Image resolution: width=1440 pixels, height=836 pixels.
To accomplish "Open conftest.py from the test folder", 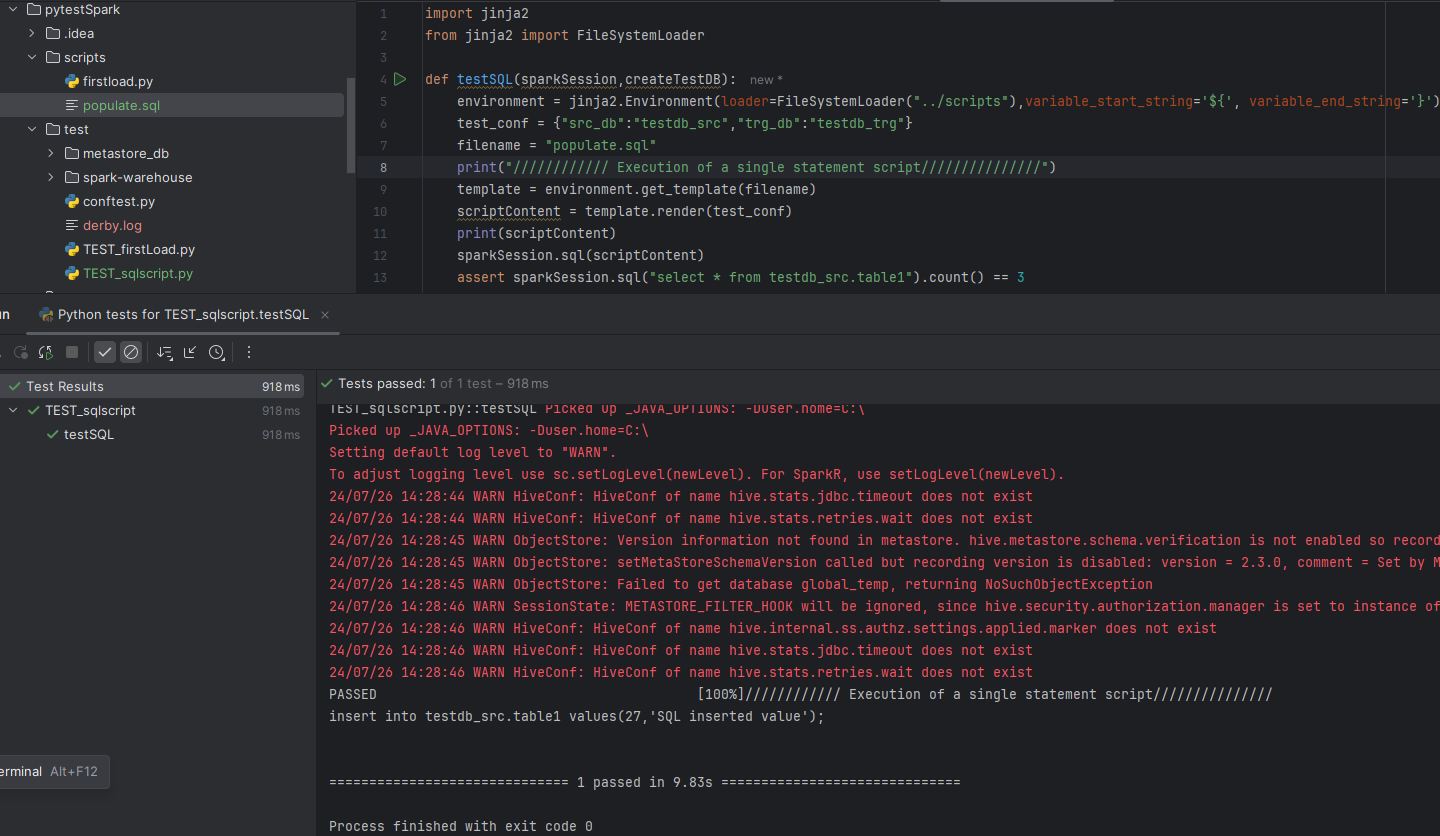I will point(118,201).
